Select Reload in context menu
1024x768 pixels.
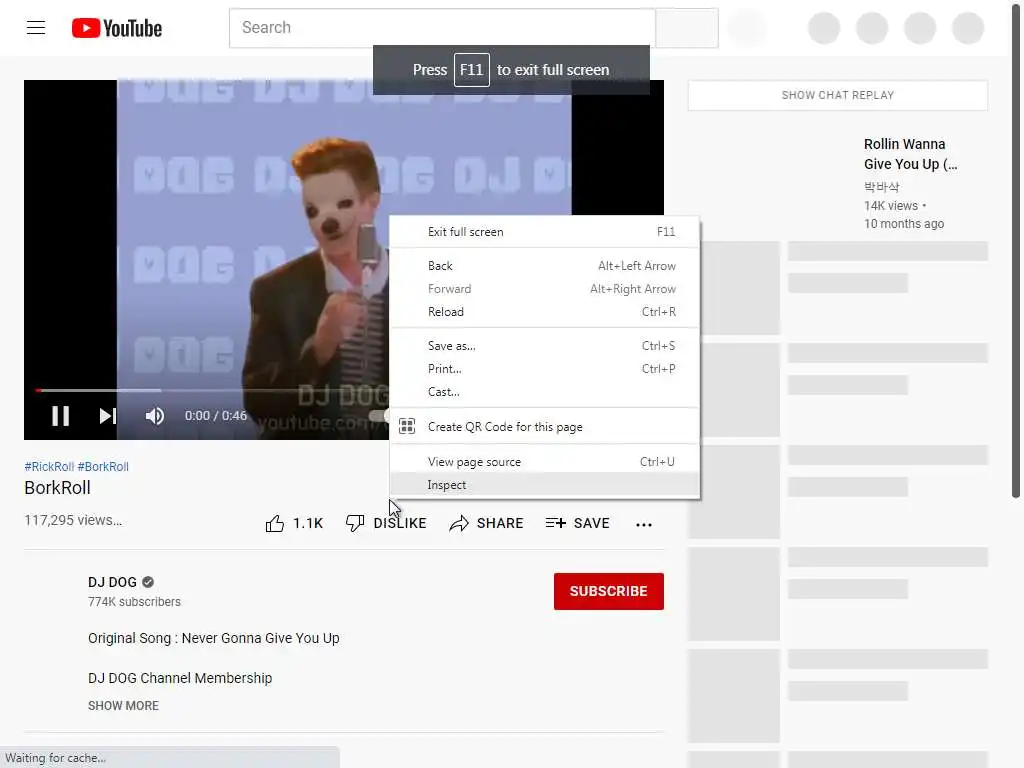click(544, 312)
